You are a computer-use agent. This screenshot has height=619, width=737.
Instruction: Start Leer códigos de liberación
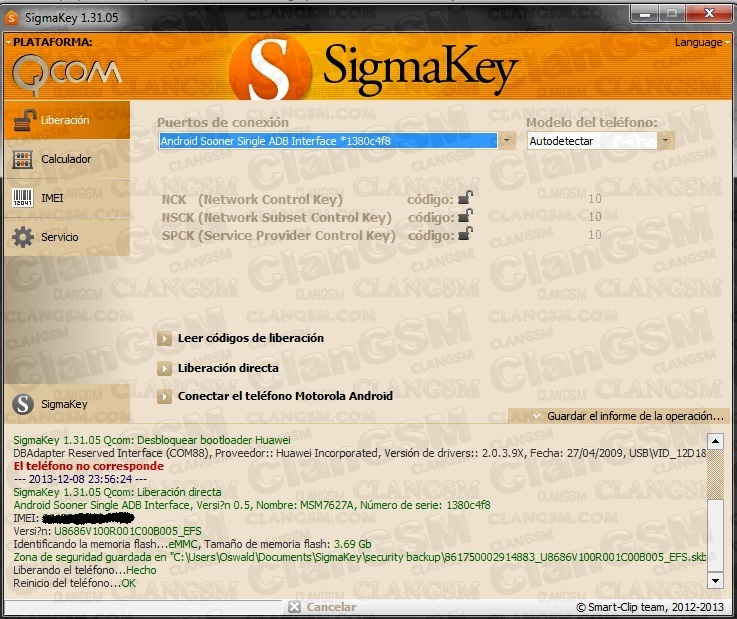point(251,338)
